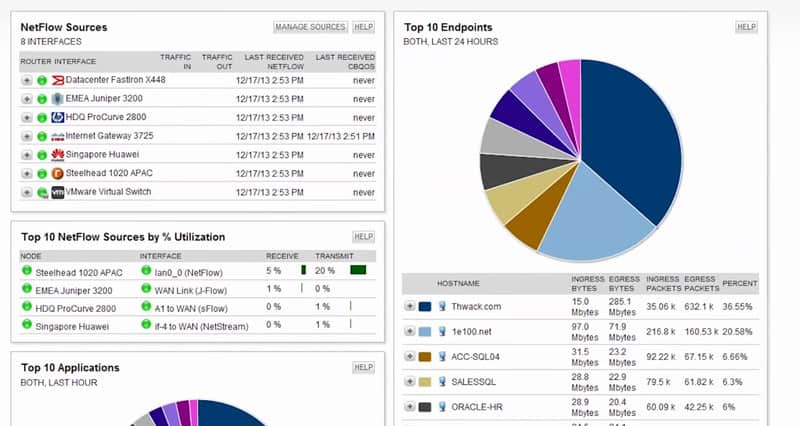
Task: Expand the Internet Gateway 3725 row
Action: pos(27,136)
